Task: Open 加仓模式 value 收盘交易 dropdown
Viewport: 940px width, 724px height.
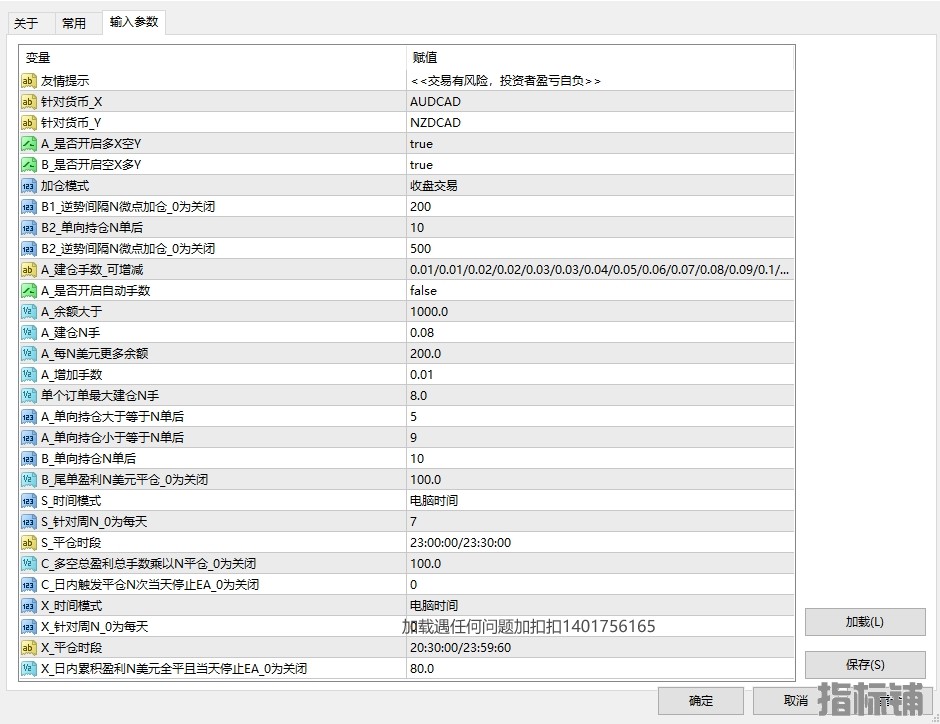Action: 600,186
